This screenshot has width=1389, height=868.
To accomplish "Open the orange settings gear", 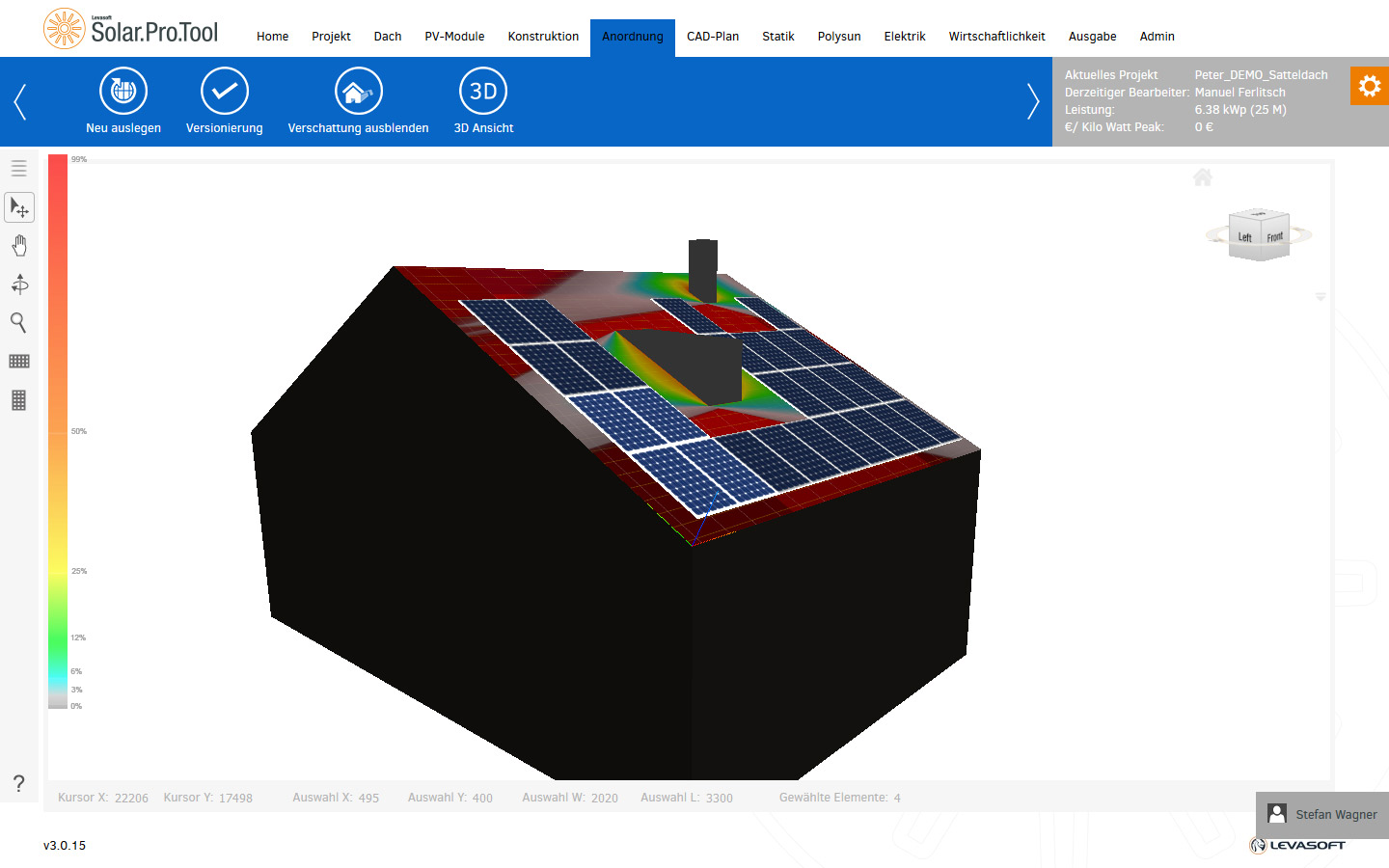I will 1370,86.
